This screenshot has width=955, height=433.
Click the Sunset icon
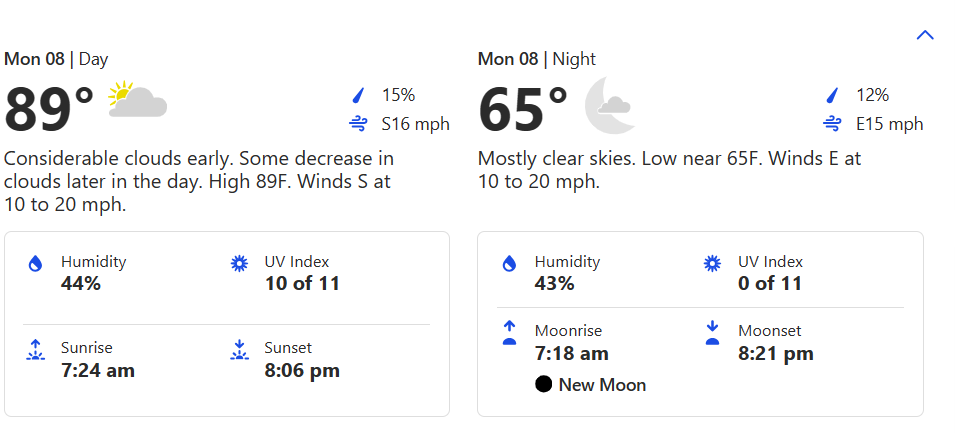(x=239, y=350)
